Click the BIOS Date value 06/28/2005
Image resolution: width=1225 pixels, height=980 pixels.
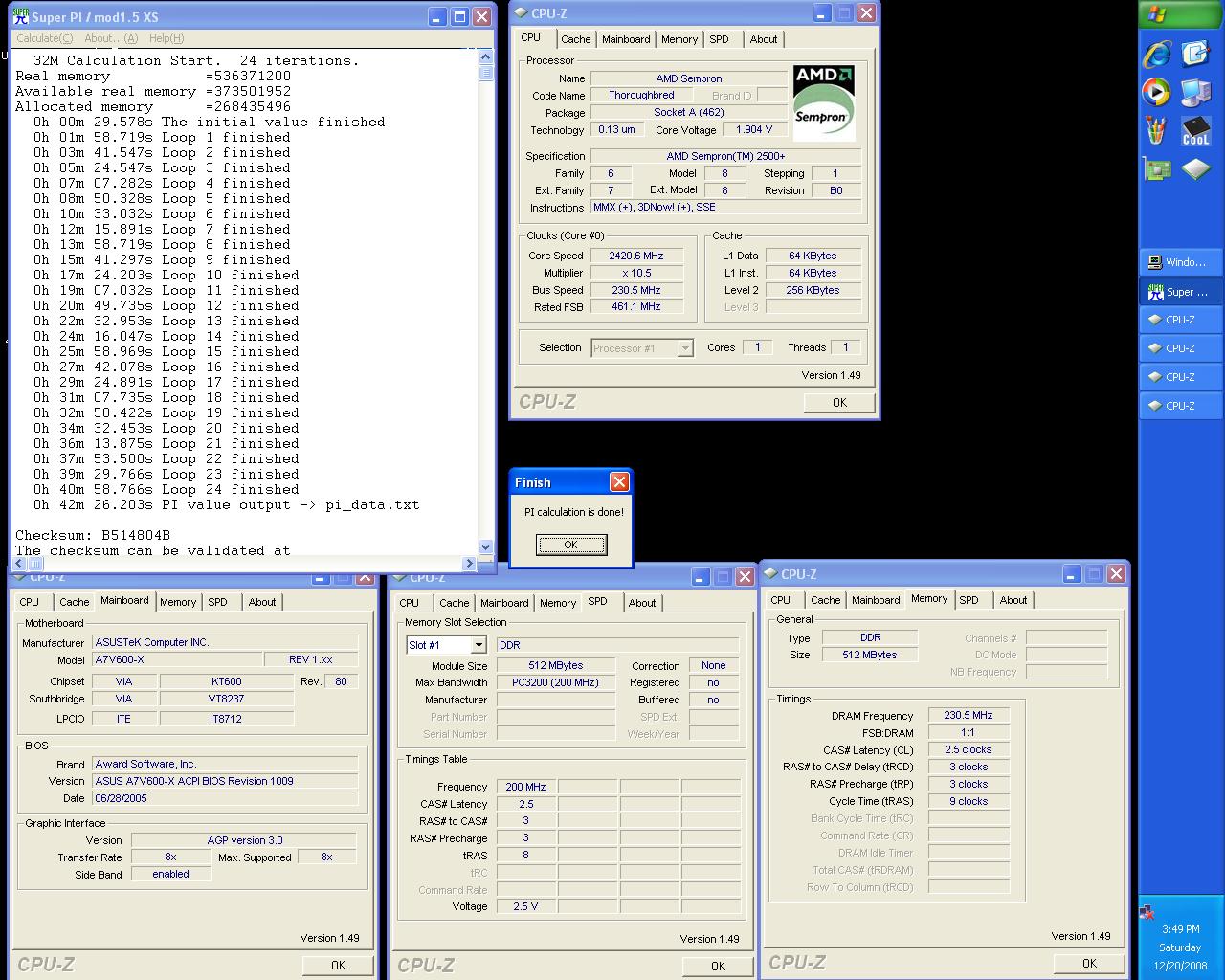(x=225, y=798)
